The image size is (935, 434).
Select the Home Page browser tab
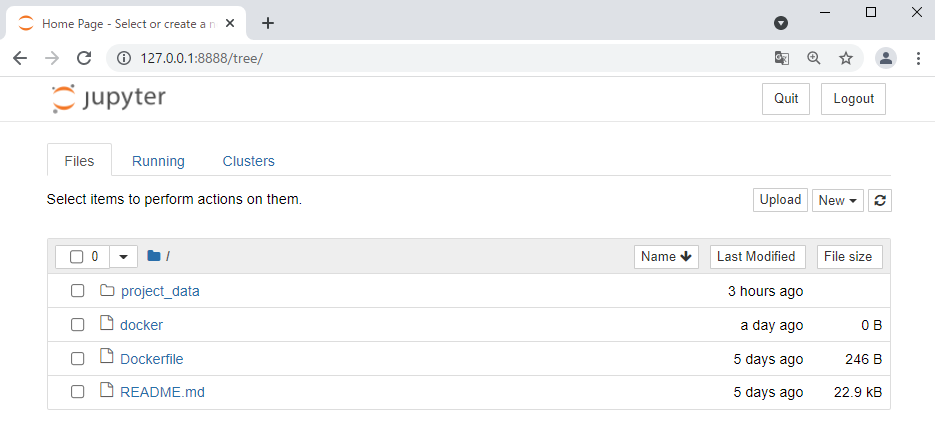click(x=127, y=24)
